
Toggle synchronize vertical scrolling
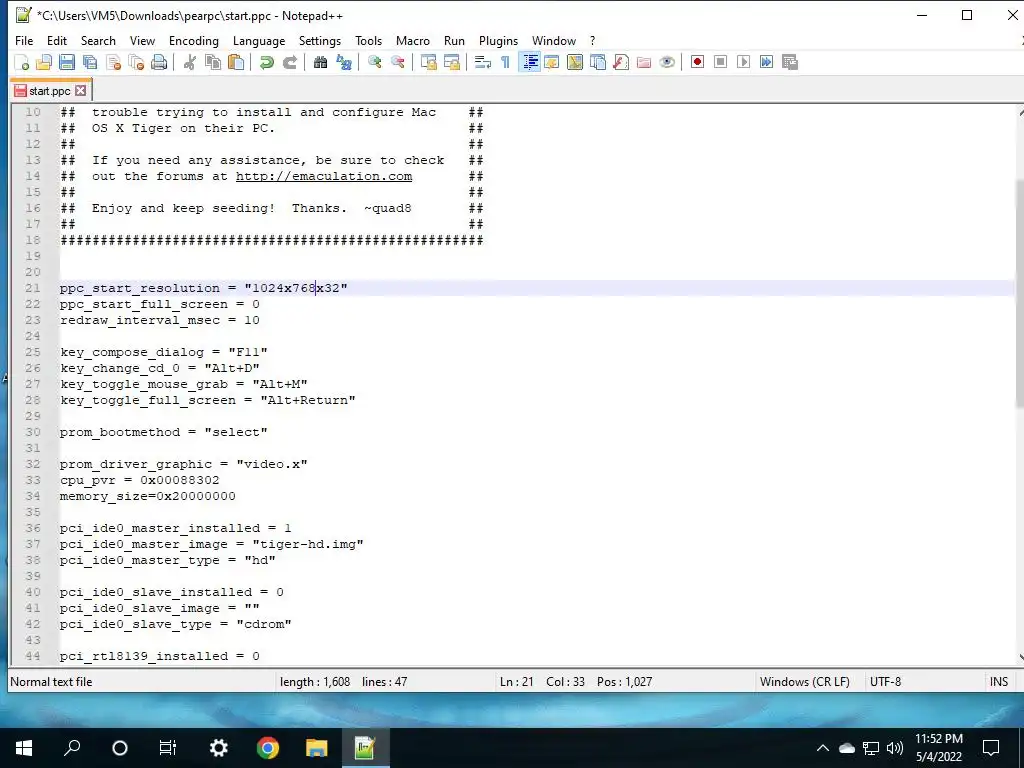428,63
